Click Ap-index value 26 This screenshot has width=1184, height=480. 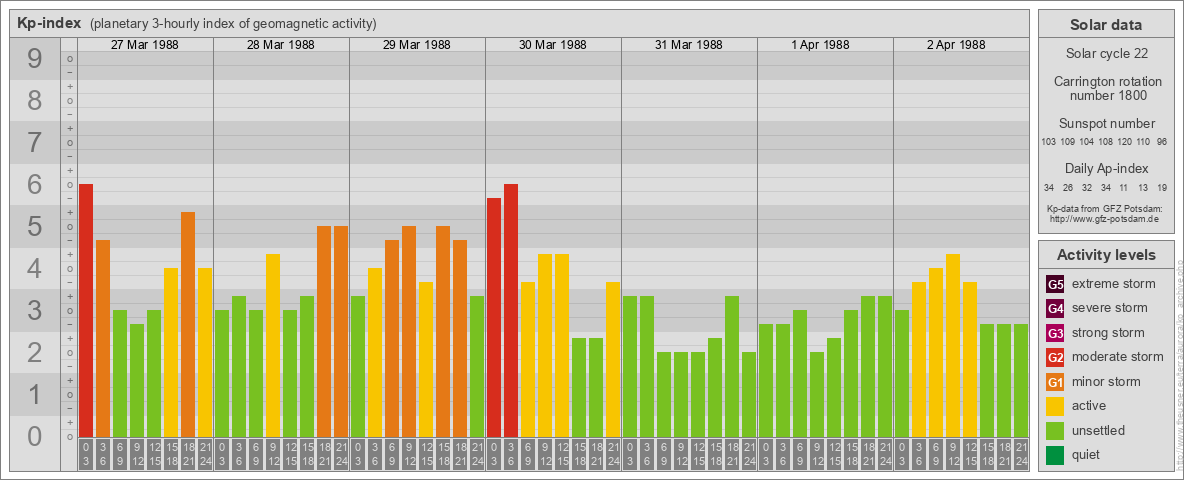1068,187
